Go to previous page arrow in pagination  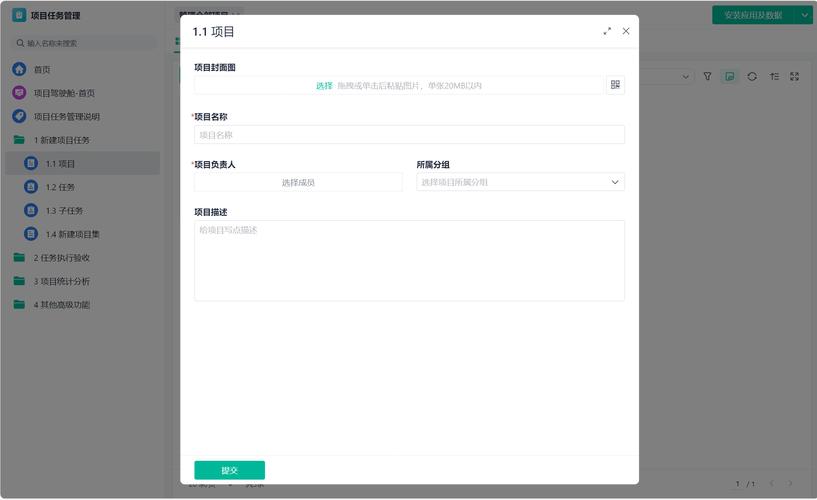tap(772, 484)
